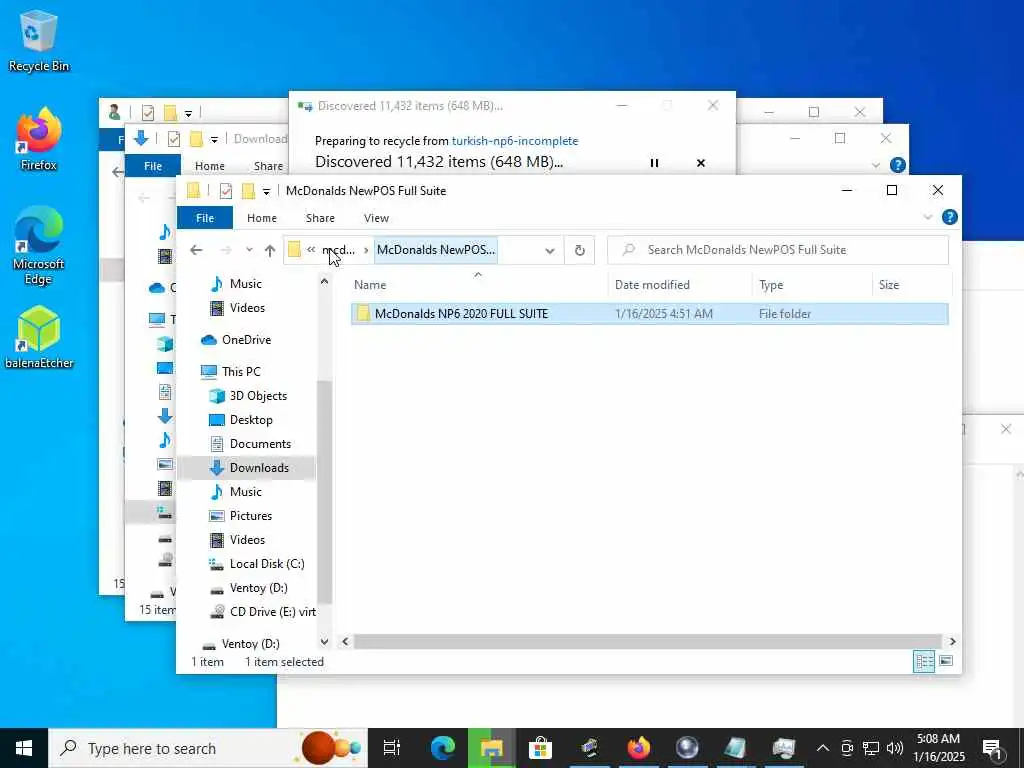Select 3D Objects in the navigation pane

tap(258, 396)
